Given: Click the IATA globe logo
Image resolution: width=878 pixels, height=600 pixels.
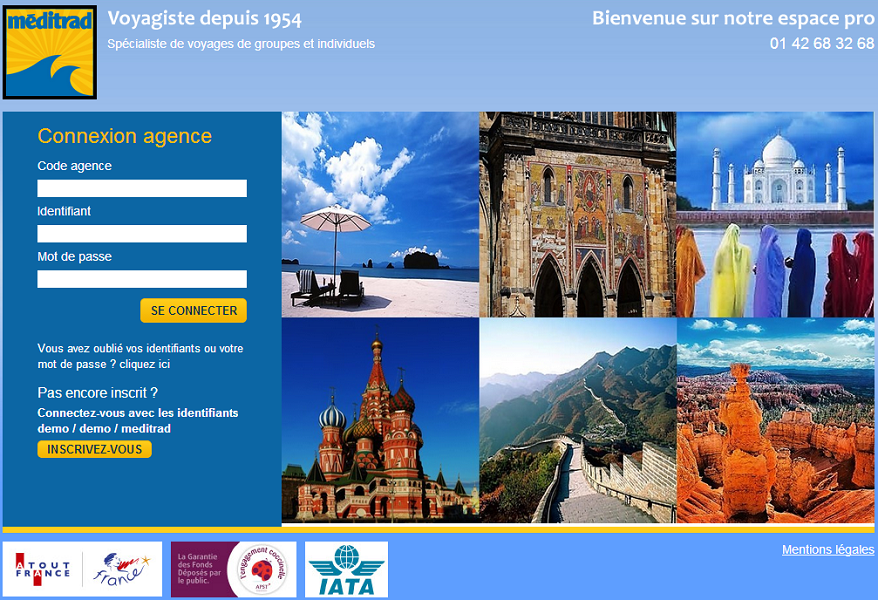Looking at the screenshot, I should tap(348, 568).
